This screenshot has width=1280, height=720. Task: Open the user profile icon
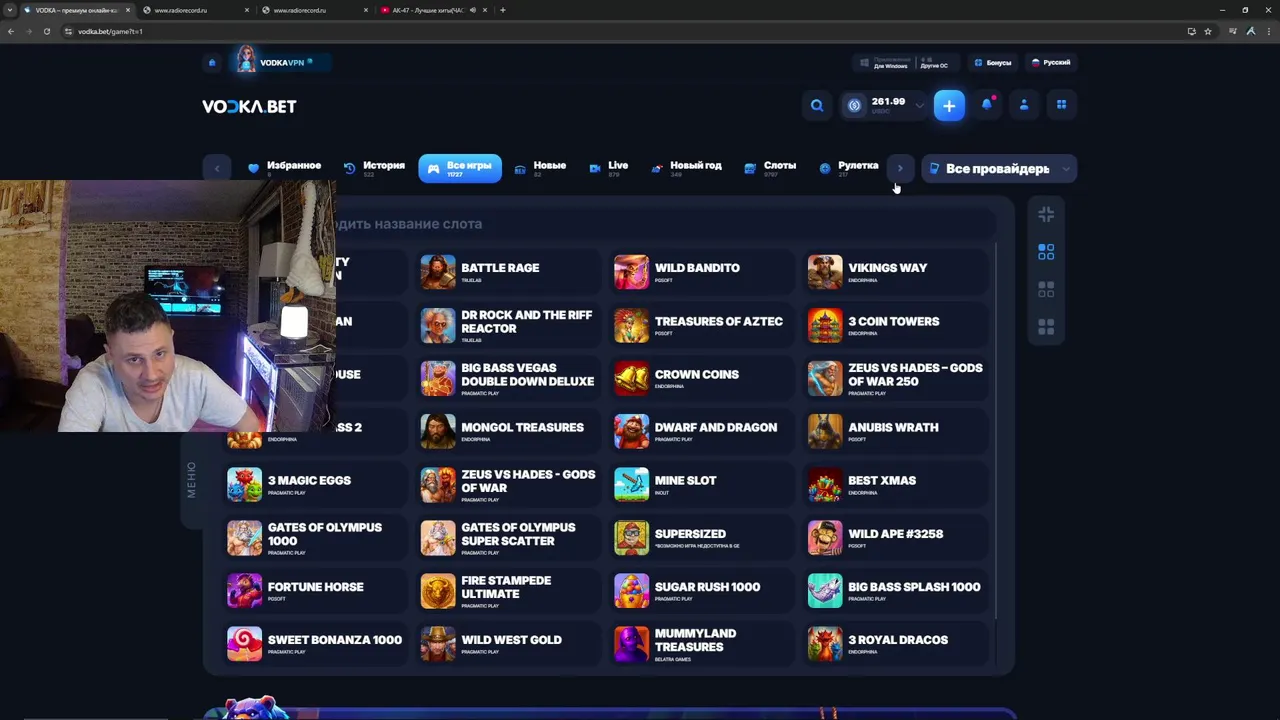(x=1024, y=104)
